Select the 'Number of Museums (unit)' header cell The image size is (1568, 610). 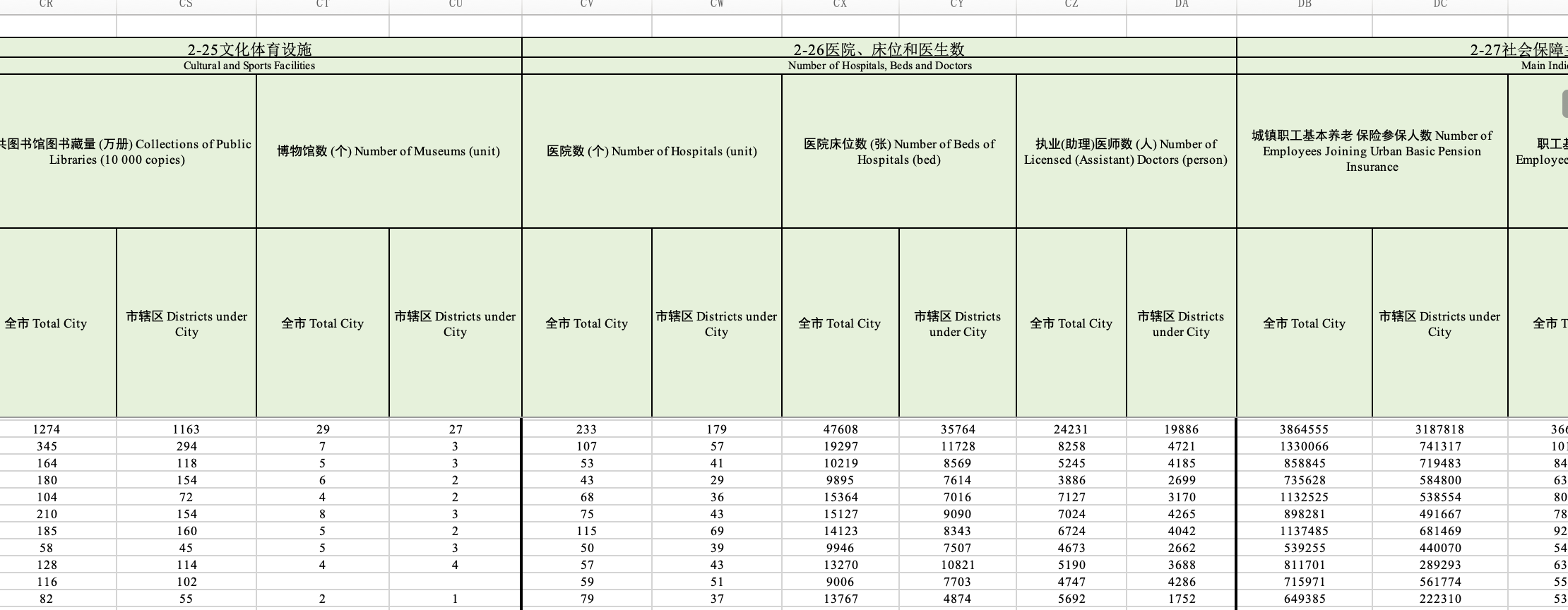point(389,151)
